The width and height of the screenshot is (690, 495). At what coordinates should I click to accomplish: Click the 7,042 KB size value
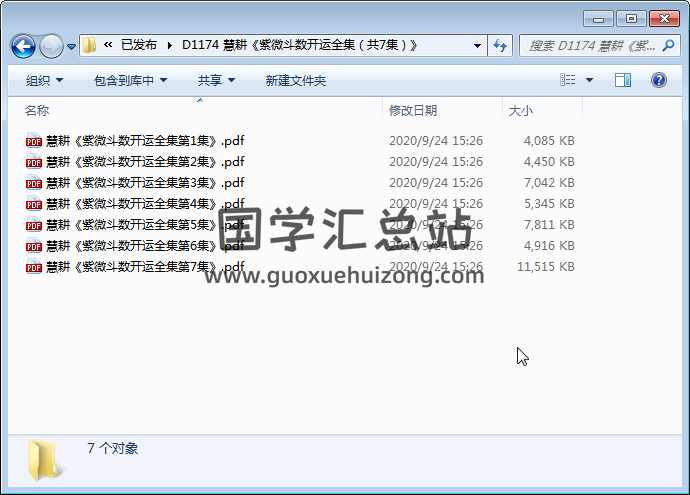[549, 182]
